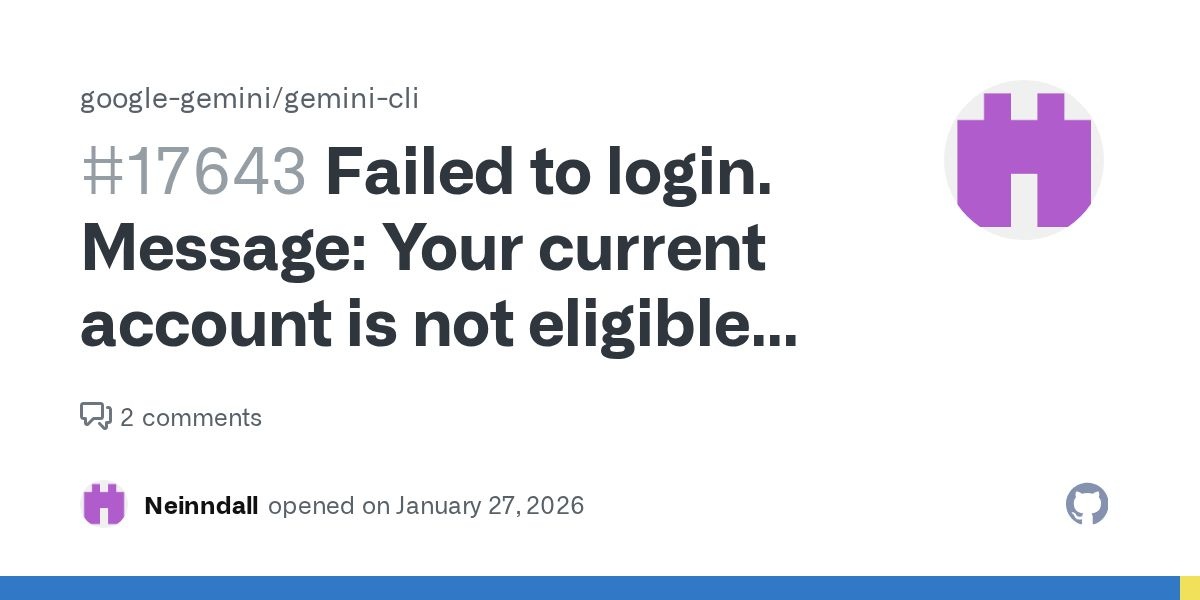Open the Neinndall username profile link
This screenshot has height=600, width=1200.
pyautogui.click(x=201, y=505)
